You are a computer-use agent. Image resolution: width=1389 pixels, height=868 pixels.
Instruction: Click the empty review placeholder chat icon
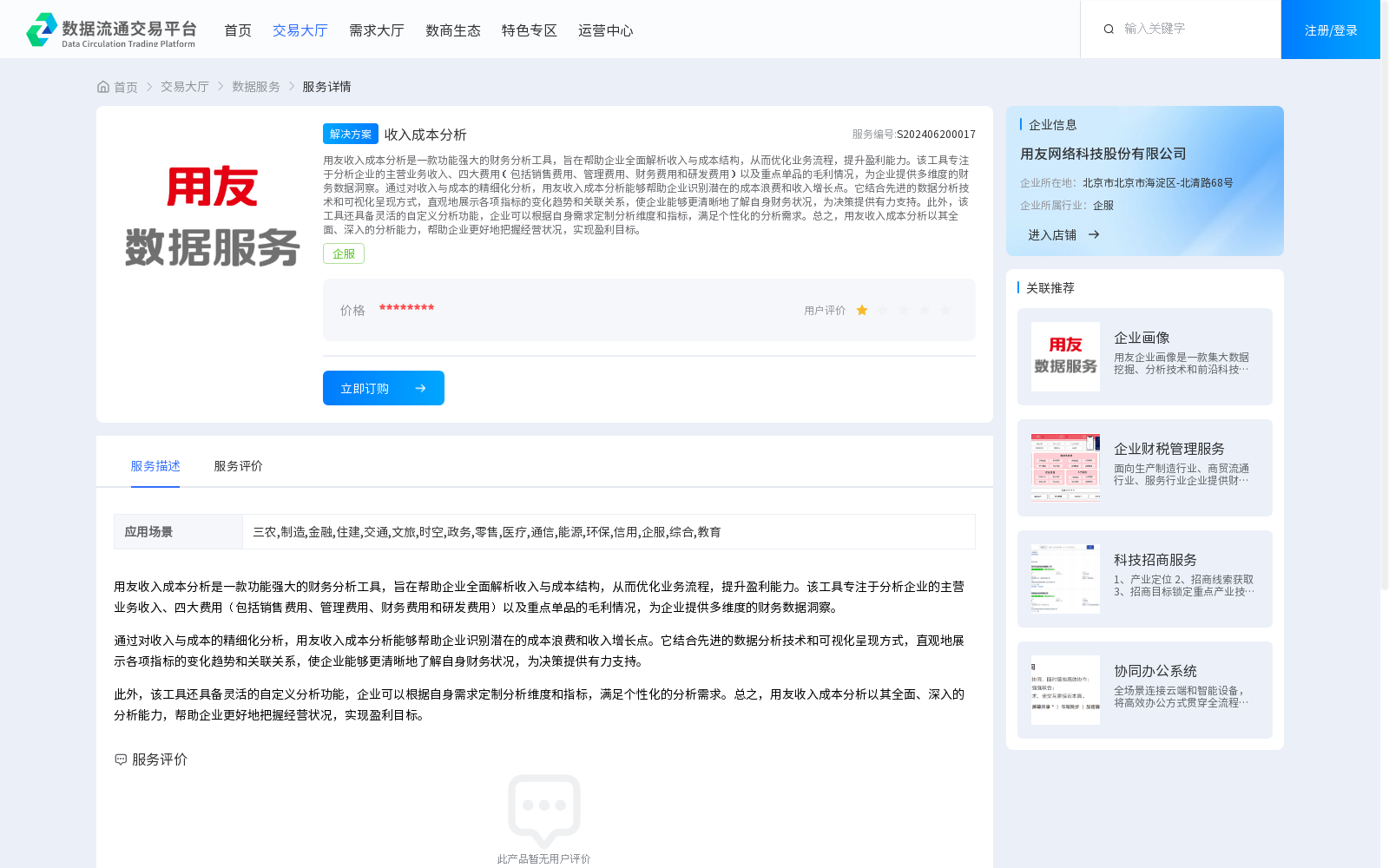coord(544,811)
